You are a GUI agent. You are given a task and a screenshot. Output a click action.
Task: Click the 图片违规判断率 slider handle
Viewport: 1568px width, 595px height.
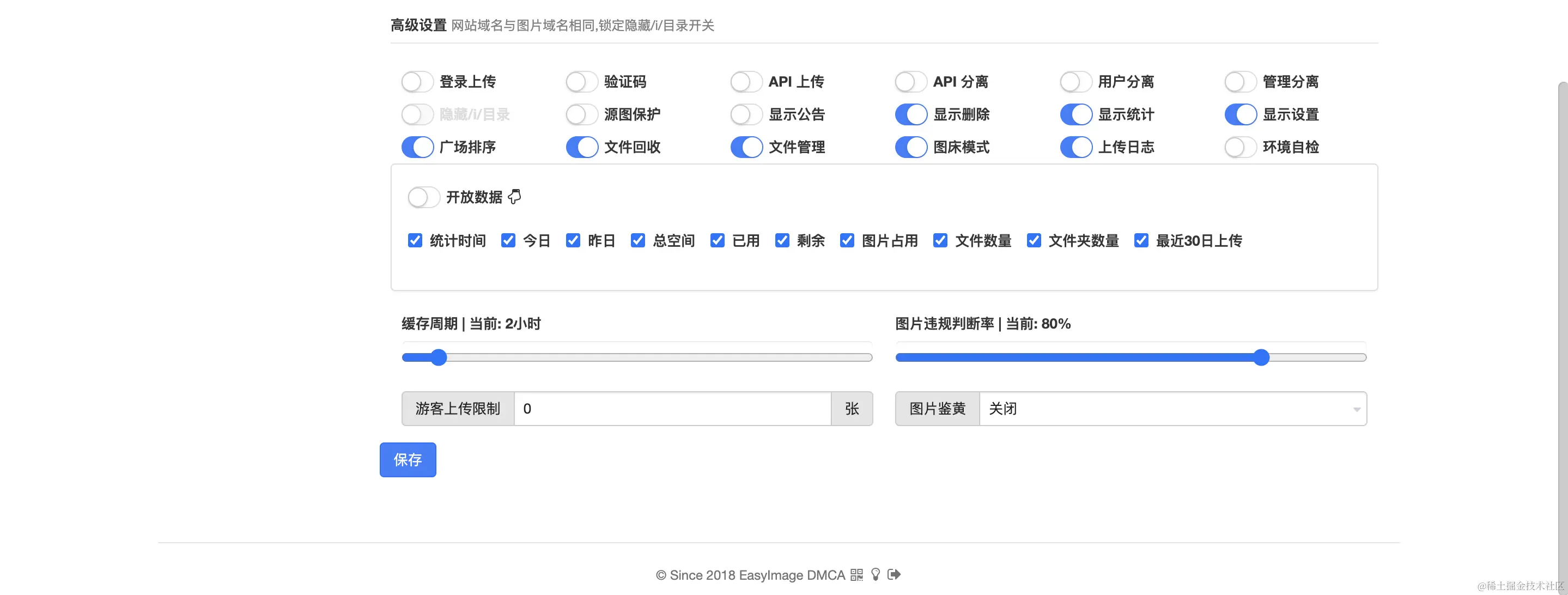pos(1261,357)
